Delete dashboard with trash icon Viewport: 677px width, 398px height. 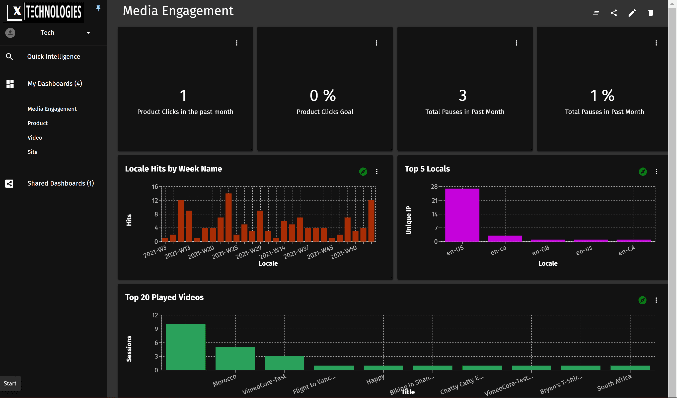pos(651,13)
